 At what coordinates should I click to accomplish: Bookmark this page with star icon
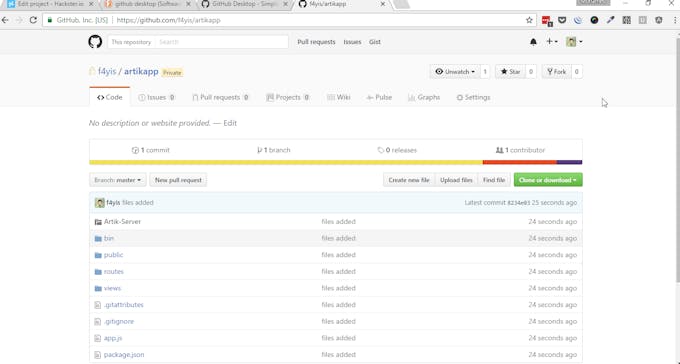click(x=529, y=20)
